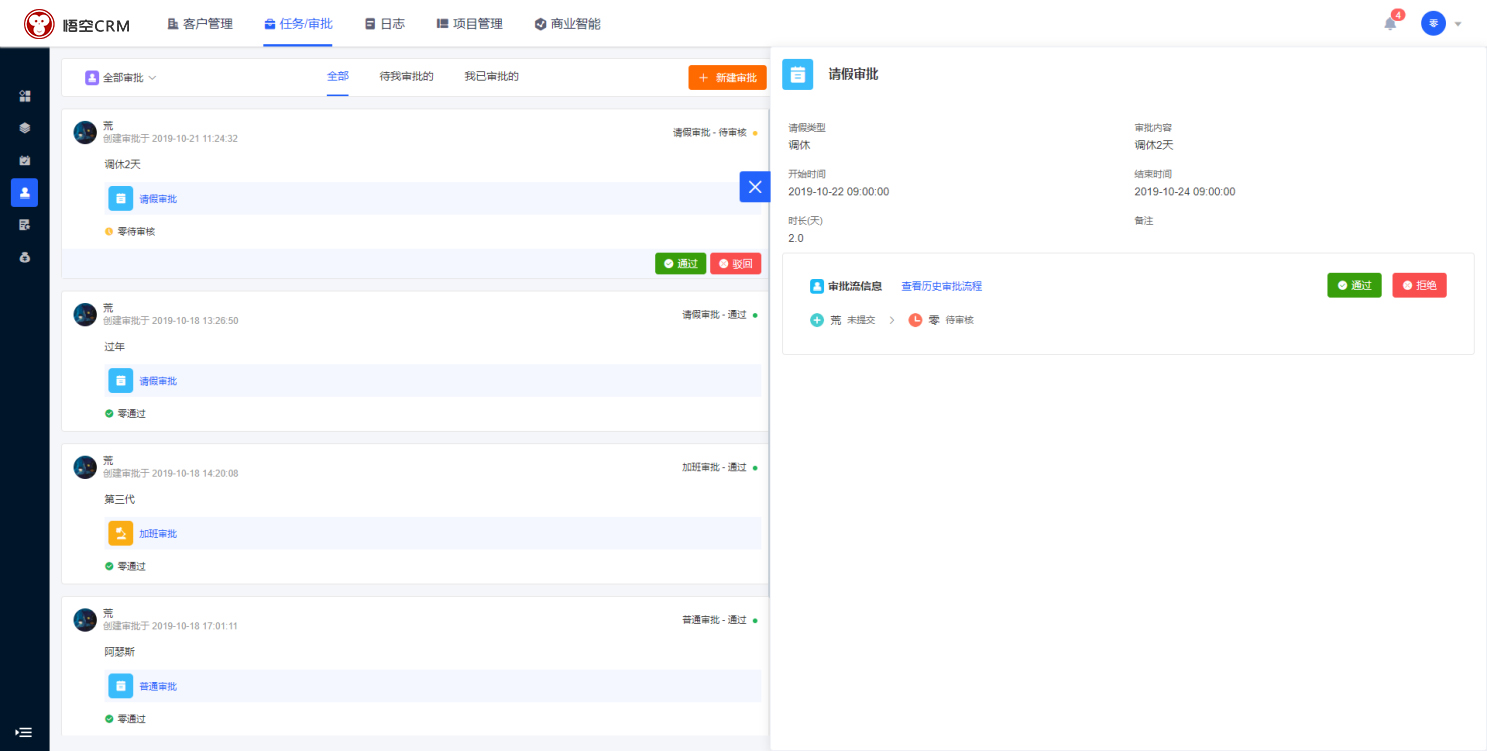Click the orange 新建审批 button
Image resolution: width=1487 pixels, height=751 pixels.
tap(727, 77)
